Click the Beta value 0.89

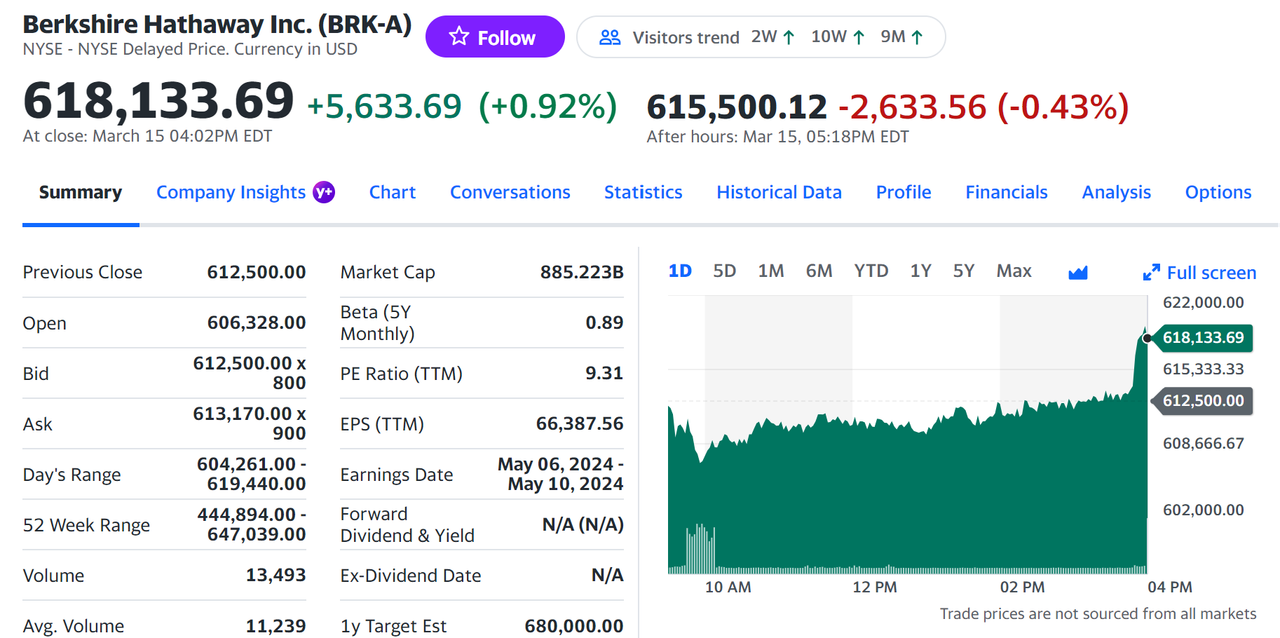604,322
